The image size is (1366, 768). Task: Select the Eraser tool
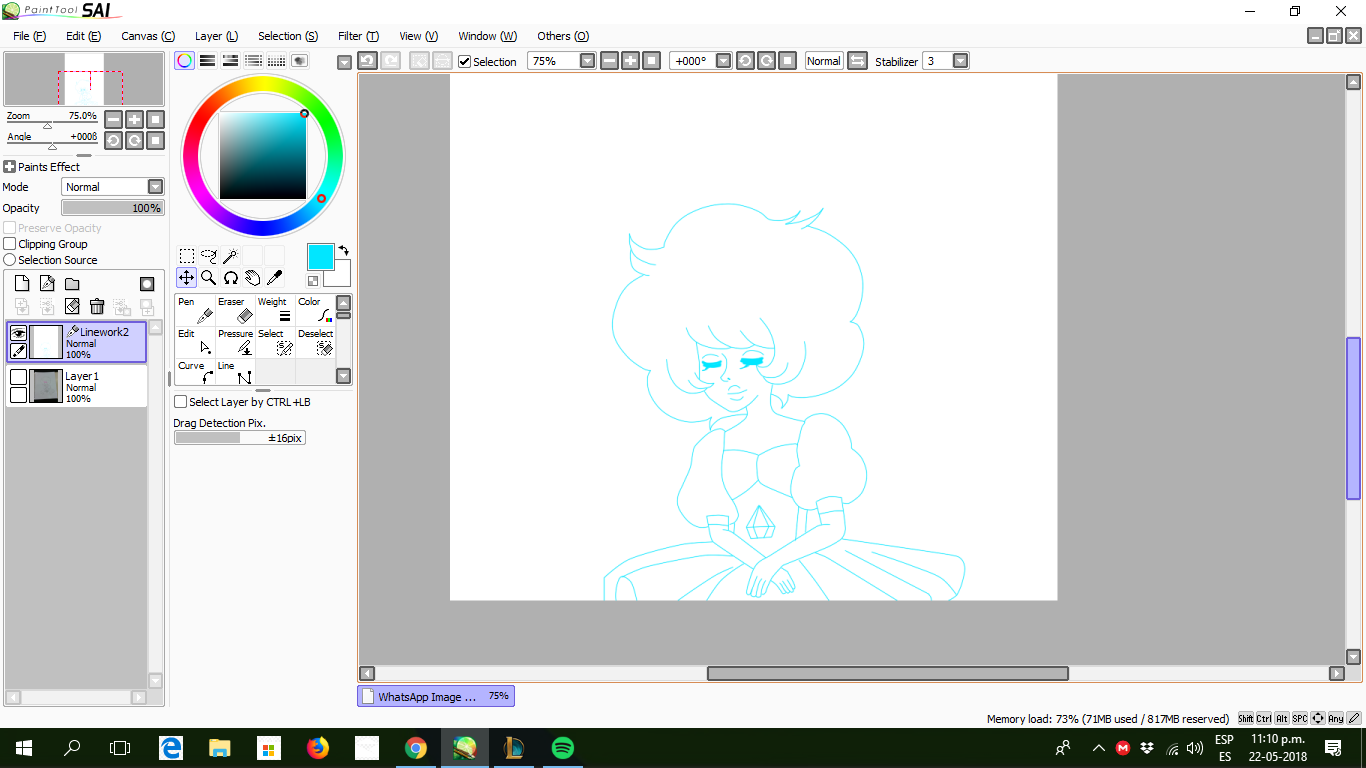click(235, 309)
